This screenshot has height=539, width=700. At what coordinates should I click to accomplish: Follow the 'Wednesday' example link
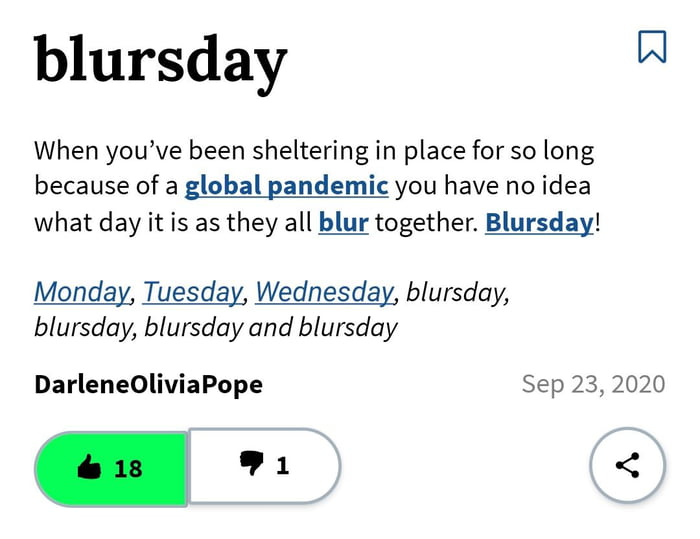pos(324,291)
